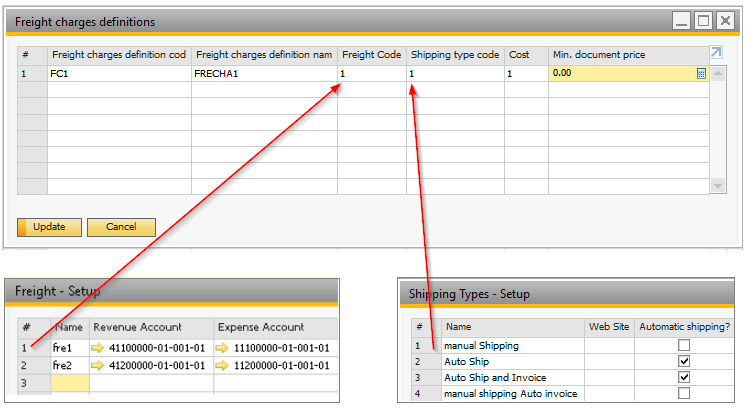Select the FC1 freight charges code cell

(x=118, y=74)
